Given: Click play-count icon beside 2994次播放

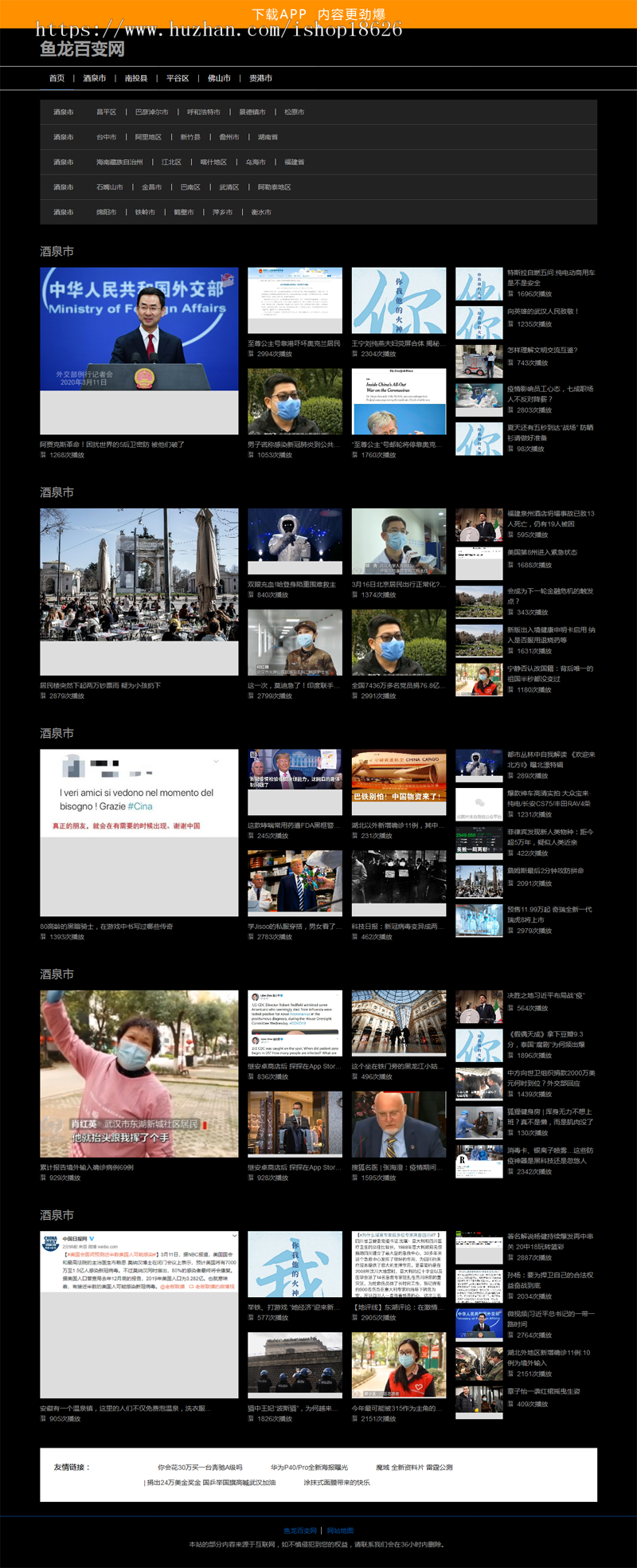Looking at the screenshot, I should [x=251, y=354].
